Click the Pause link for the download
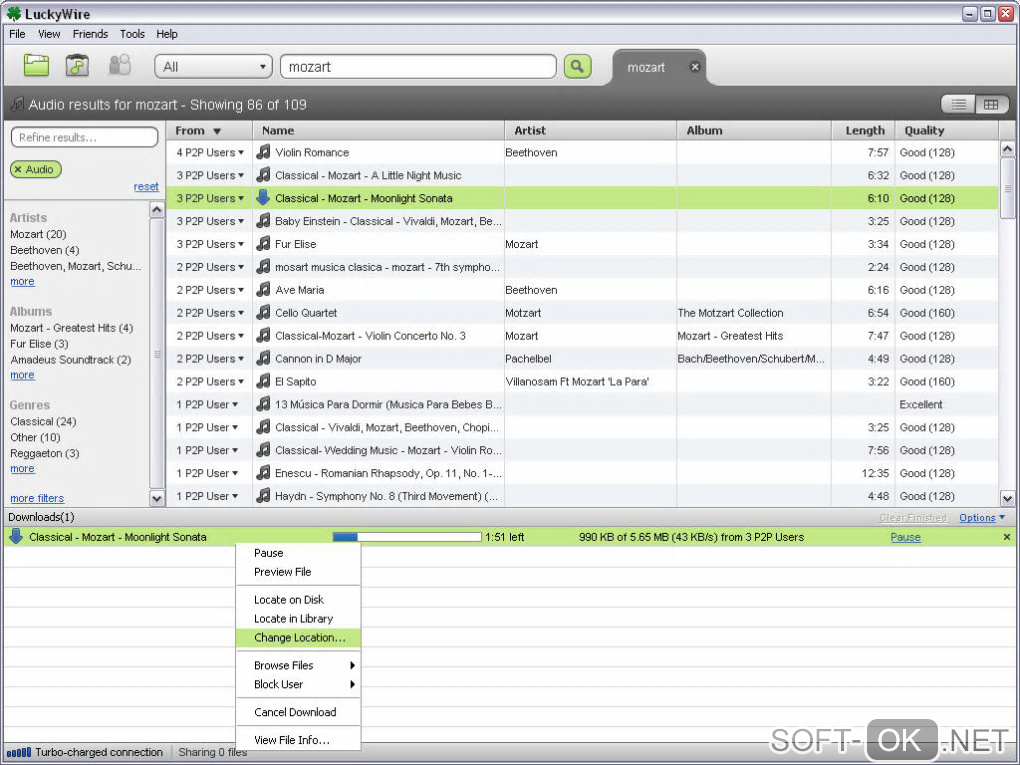The height and width of the screenshot is (765, 1020). click(905, 537)
